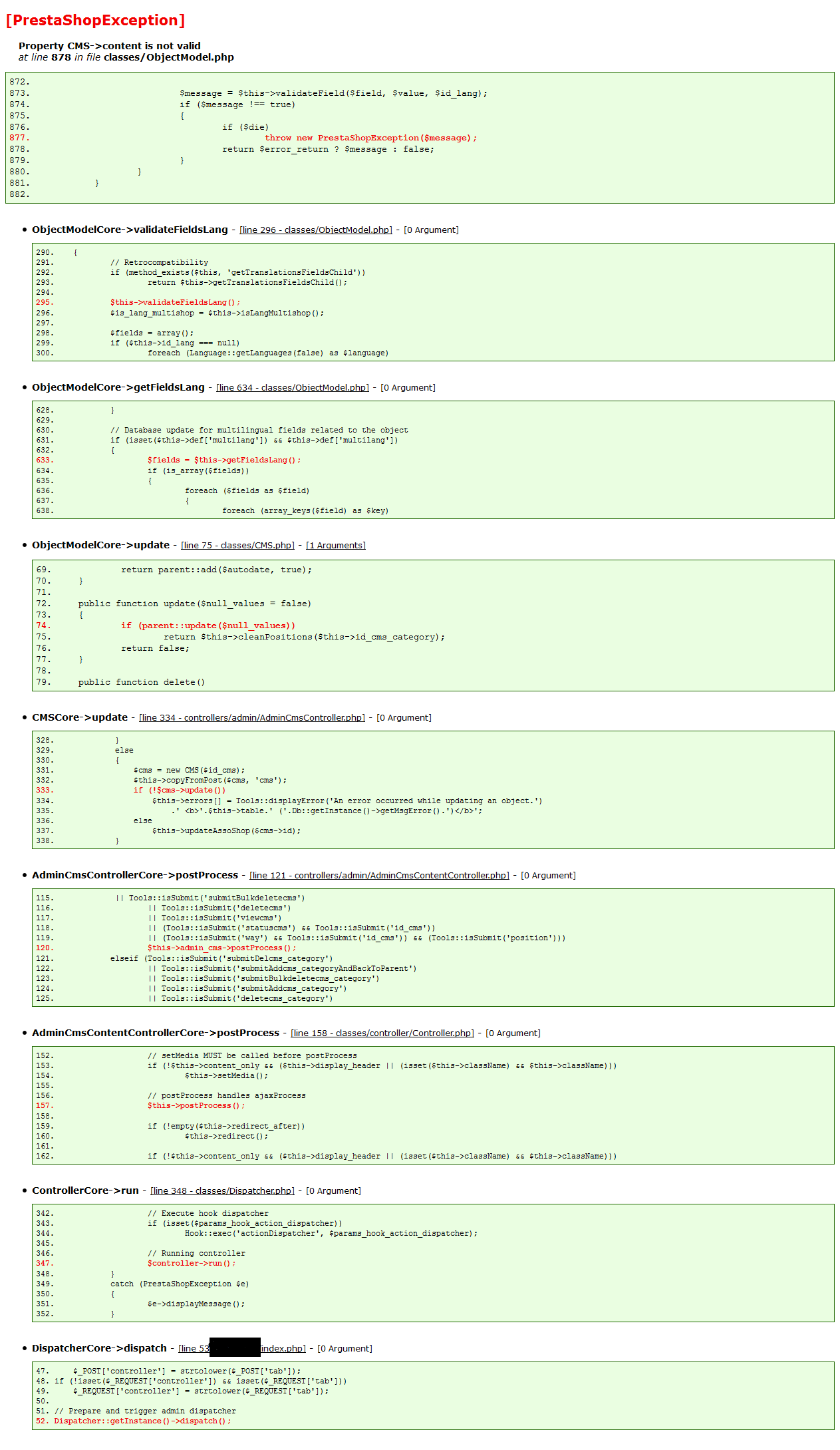Click 'ControllerCore->run' trace title

[x=85, y=1190]
